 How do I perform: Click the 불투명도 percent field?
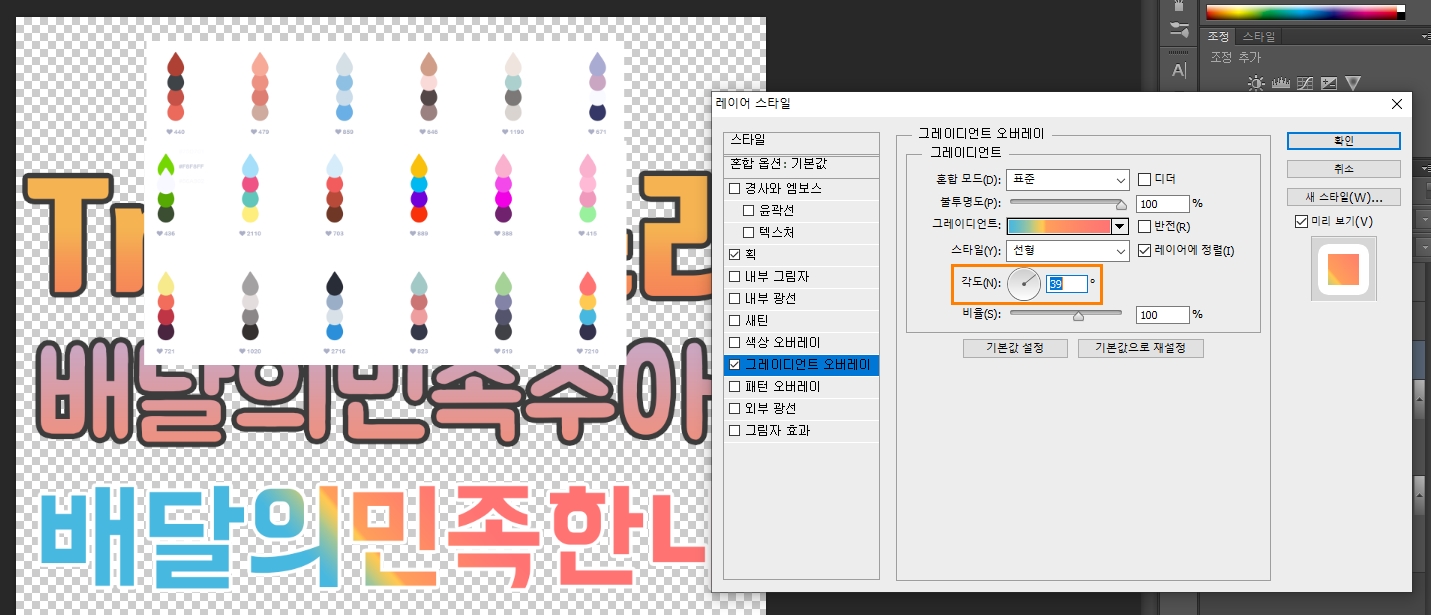pos(1162,203)
